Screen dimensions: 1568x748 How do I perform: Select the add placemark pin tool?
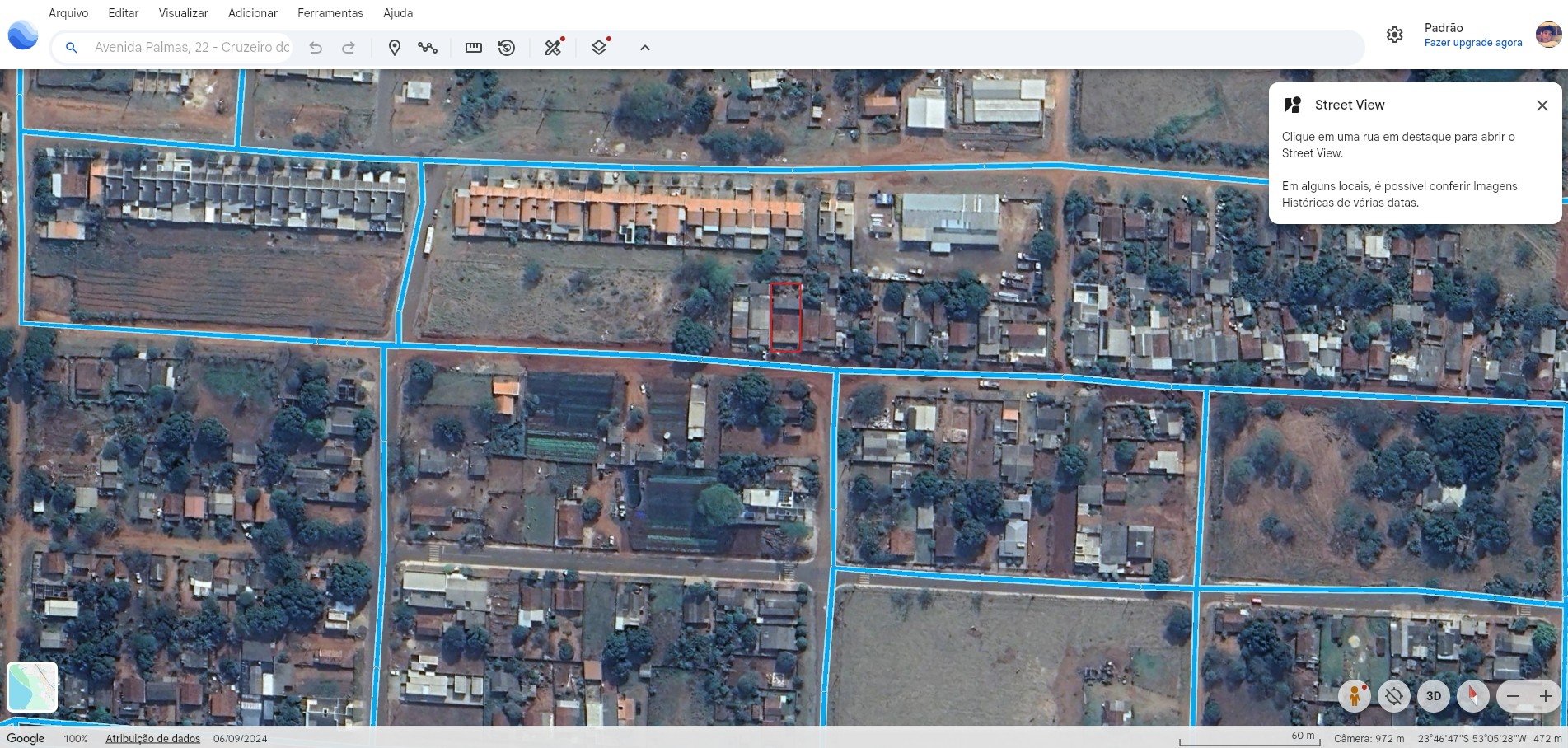point(395,48)
